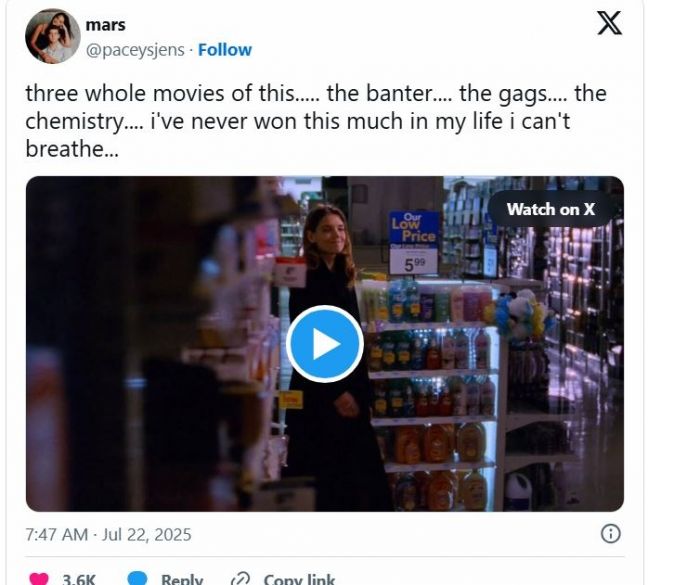Open the @paceysjens handle link
This screenshot has width=700, height=585.
(x=135, y=50)
